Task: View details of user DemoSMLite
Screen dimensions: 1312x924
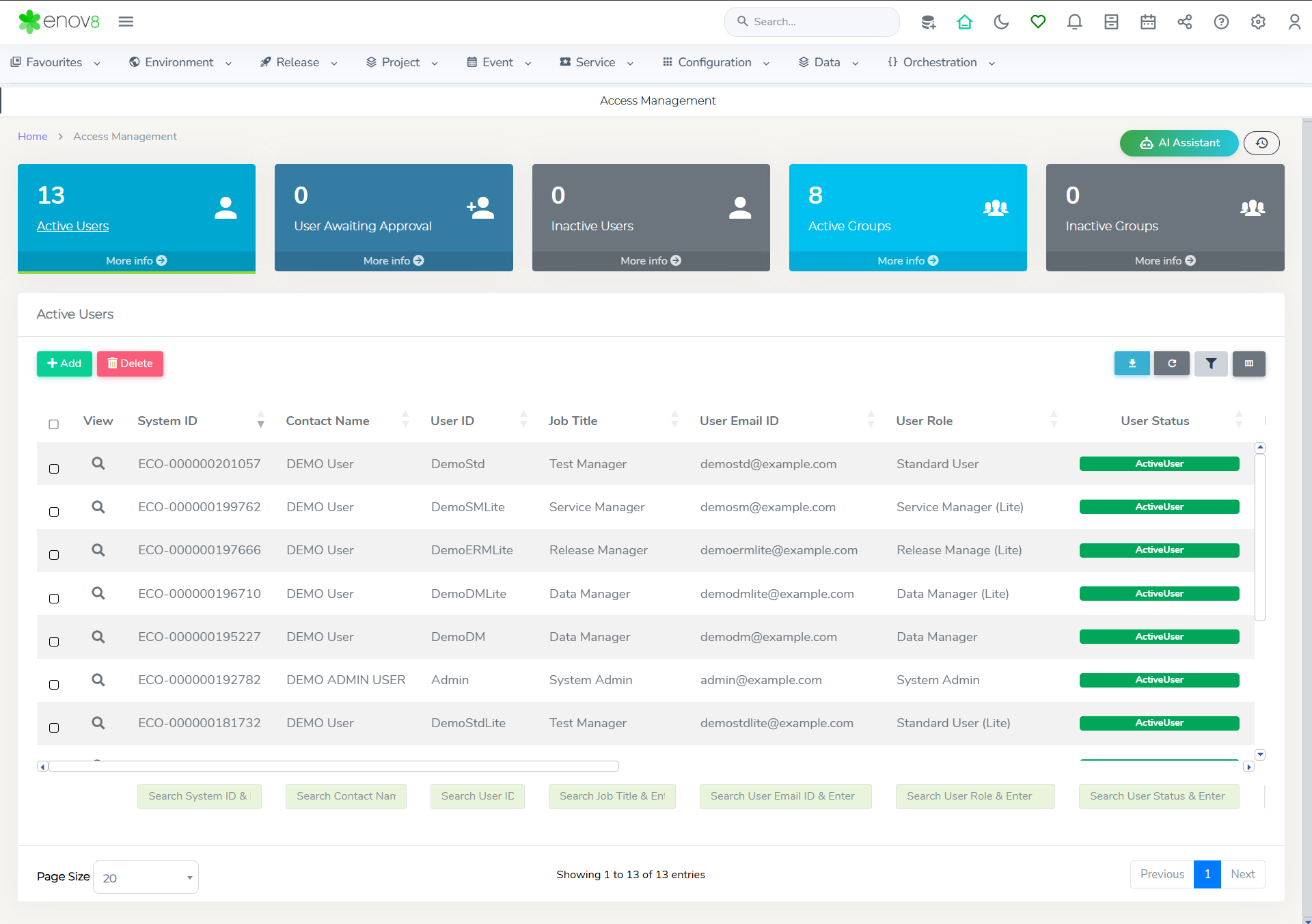Action: (98, 507)
